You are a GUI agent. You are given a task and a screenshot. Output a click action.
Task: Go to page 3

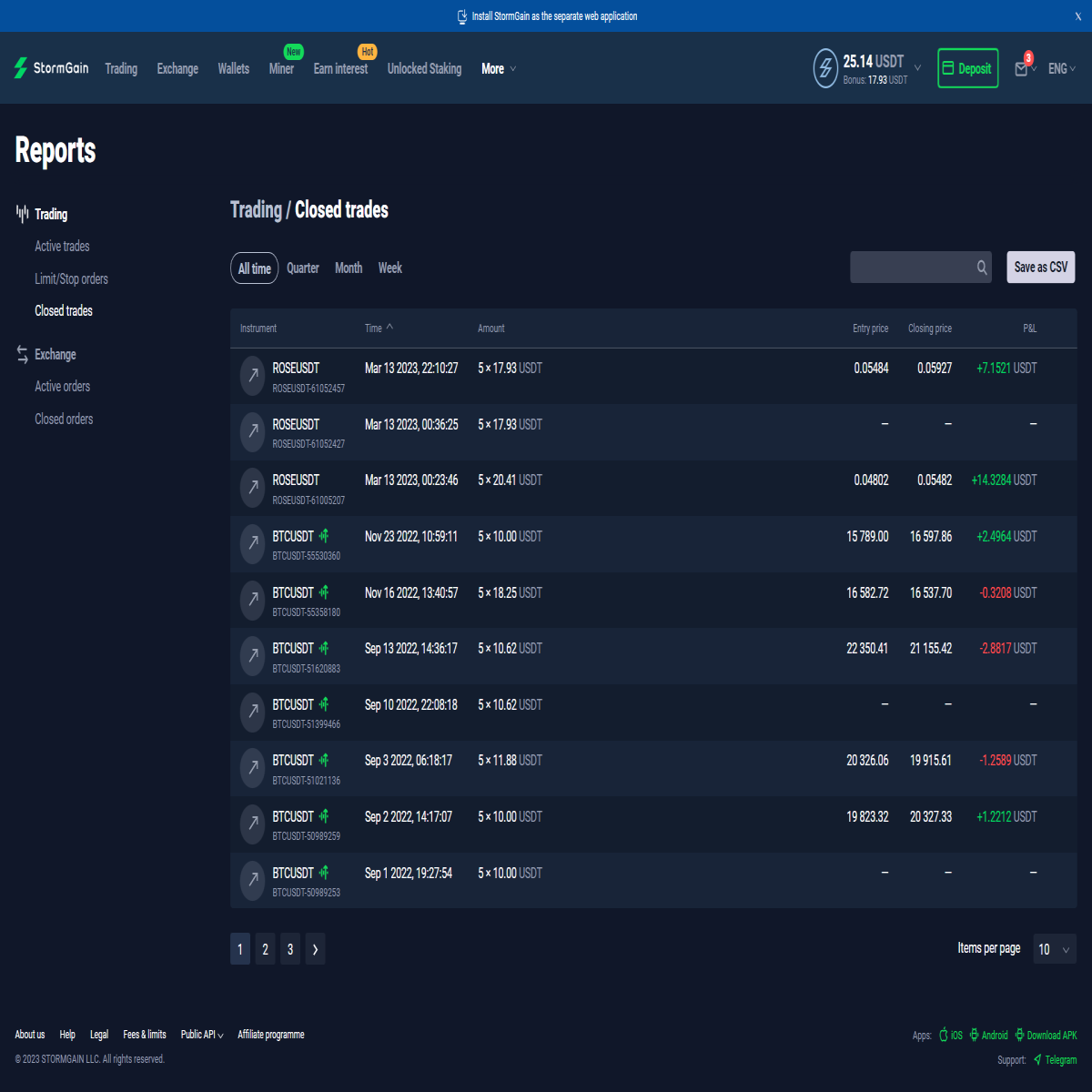(x=290, y=949)
